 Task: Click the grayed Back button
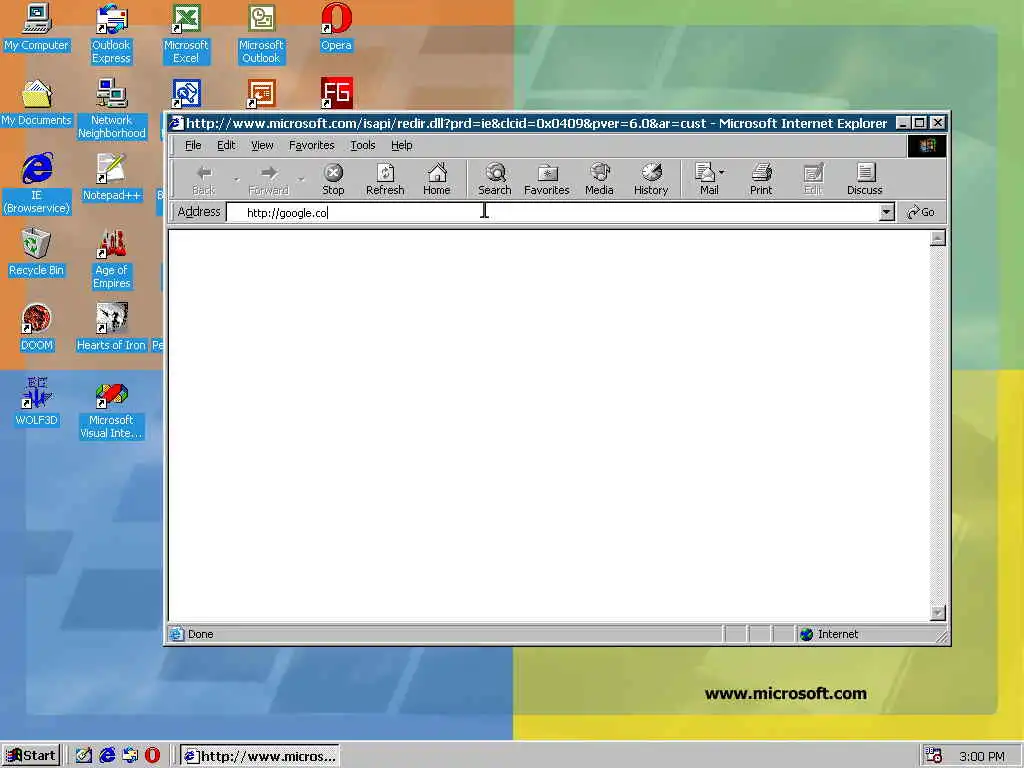(x=204, y=179)
